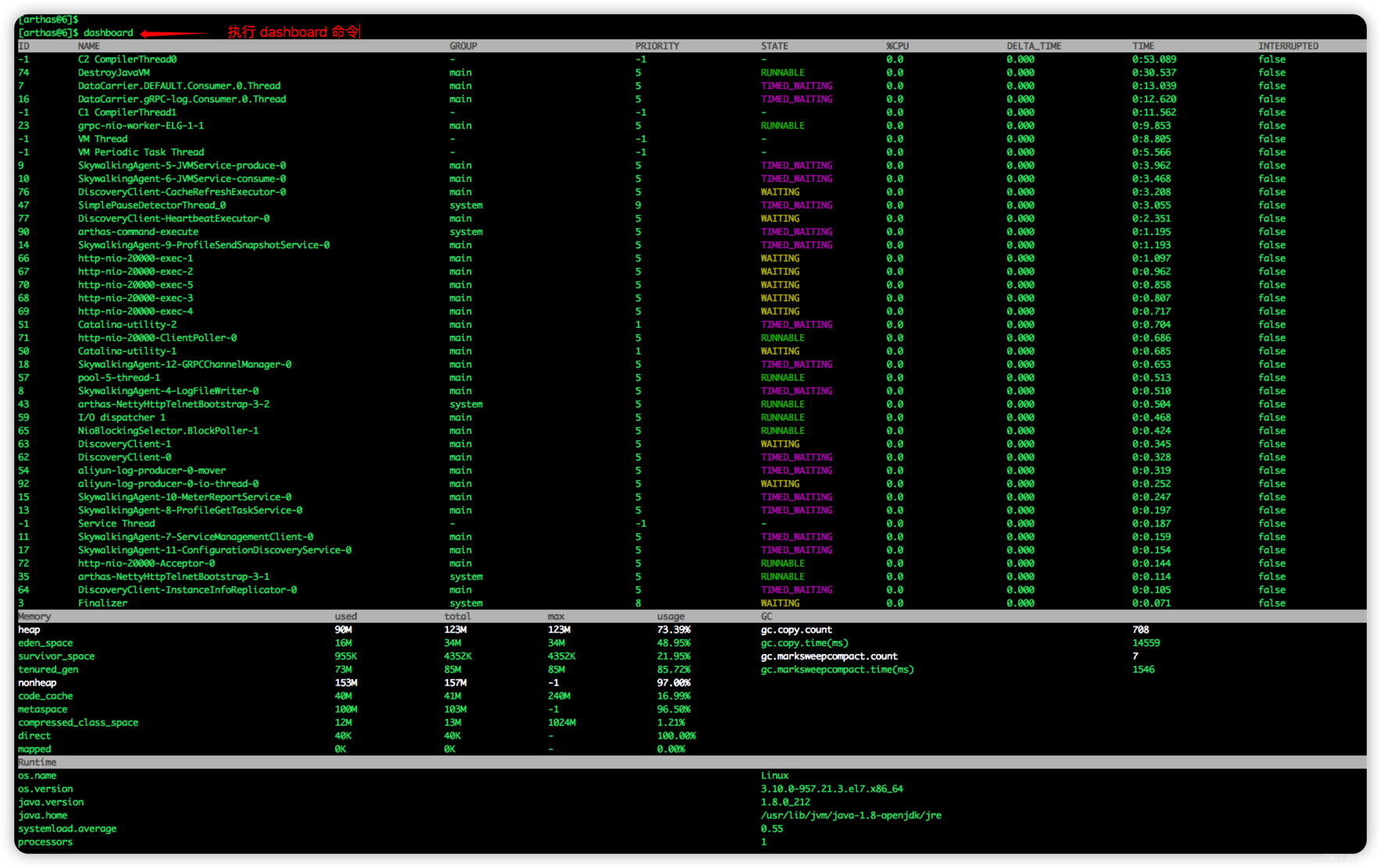This screenshot has height=868, width=1381.
Task: Select the INTERRUPTED column header
Action: 1288,46
